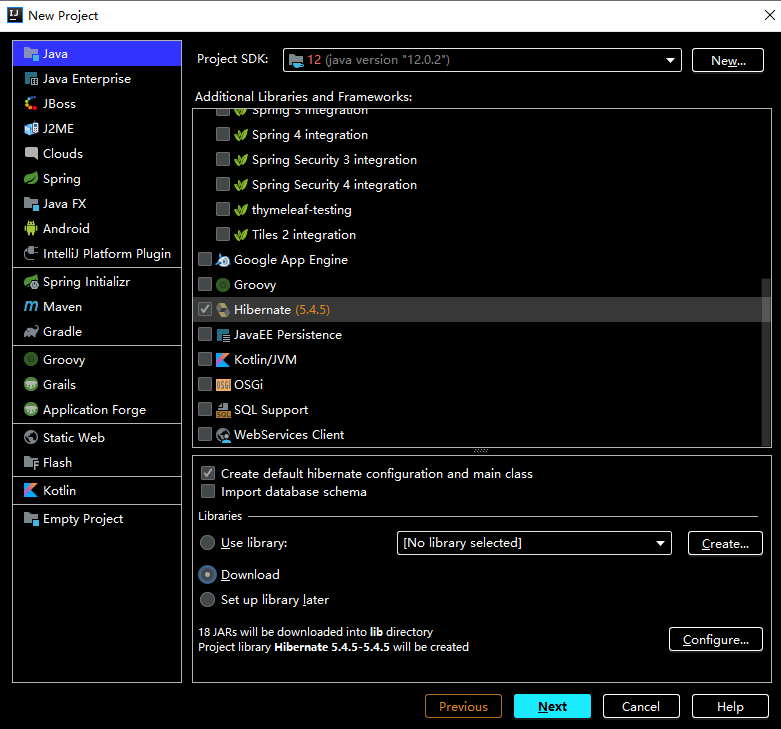The height and width of the screenshot is (729, 781).
Task: Select the Gradle elephant icon
Action: (x=31, y=332)
